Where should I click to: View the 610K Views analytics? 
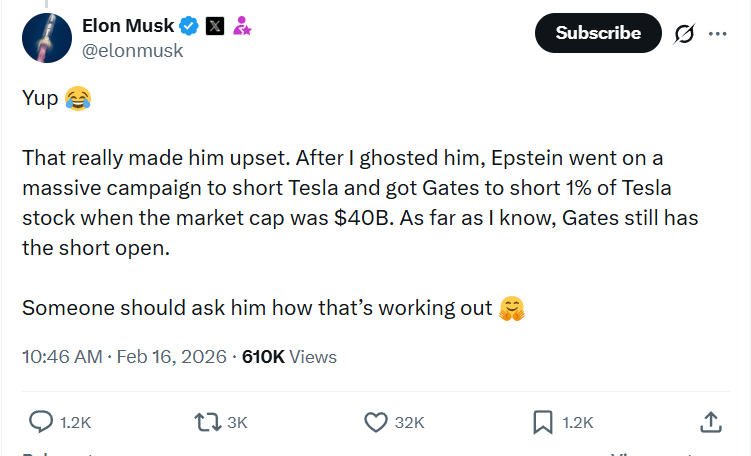(289, 356)
